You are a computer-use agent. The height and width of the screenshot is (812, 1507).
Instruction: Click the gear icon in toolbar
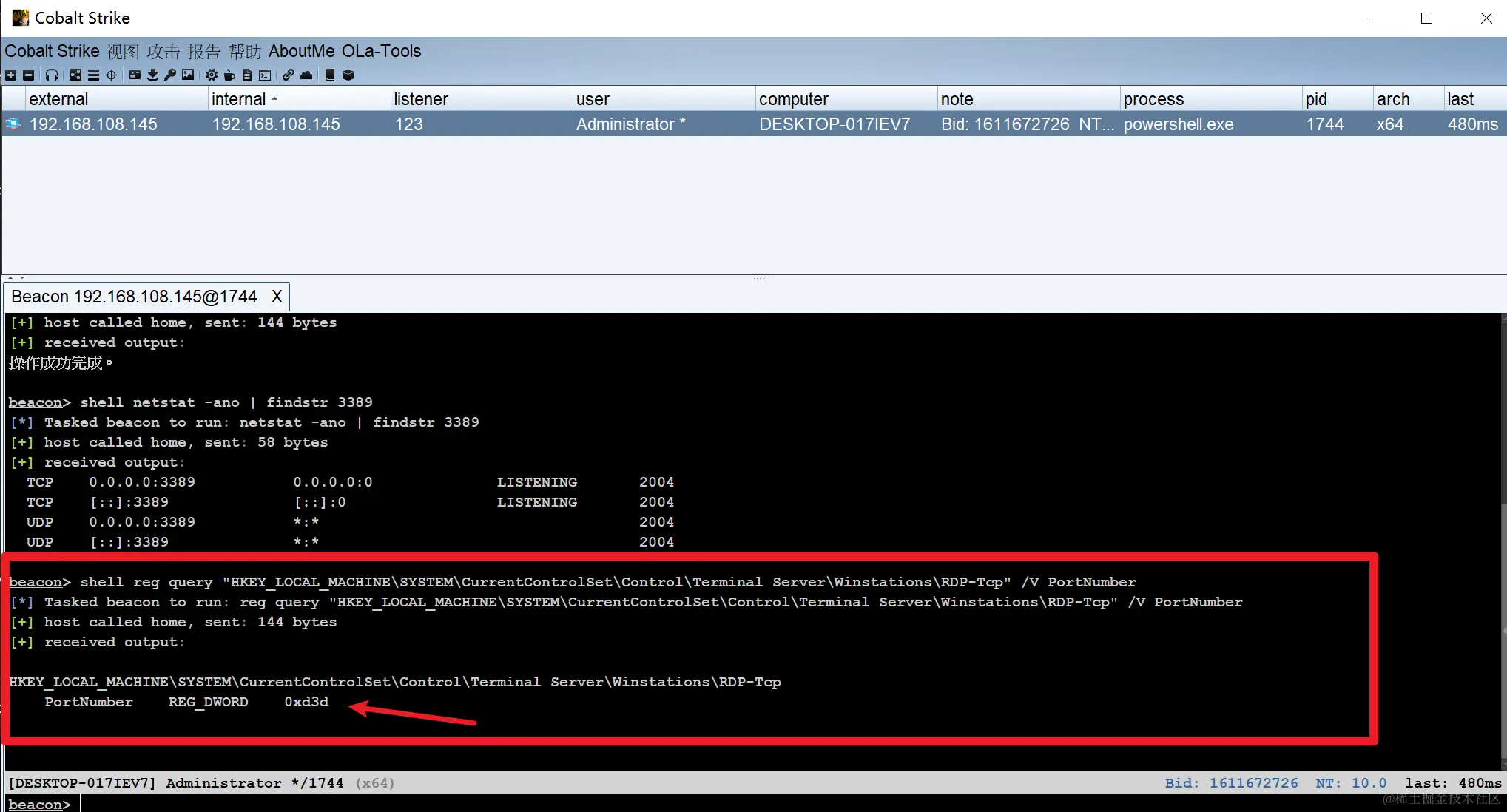pos(212,75)
